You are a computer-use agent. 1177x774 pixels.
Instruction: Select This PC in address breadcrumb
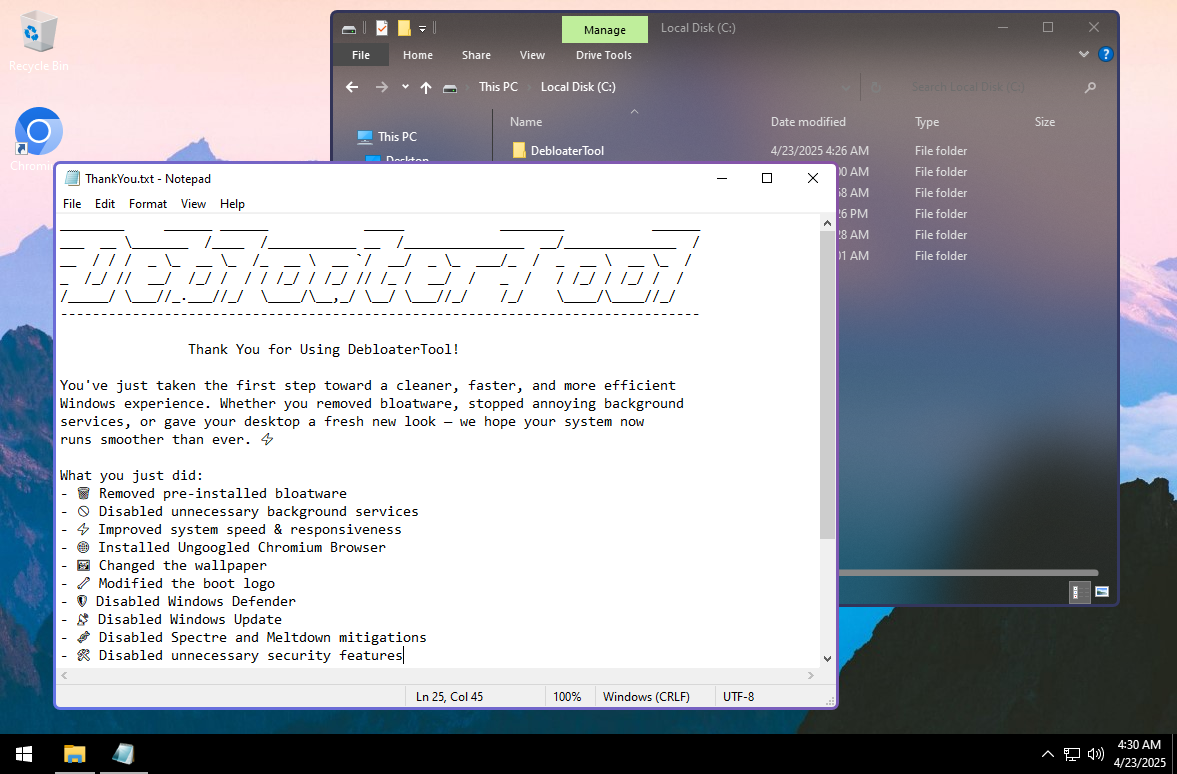point(498,87)
